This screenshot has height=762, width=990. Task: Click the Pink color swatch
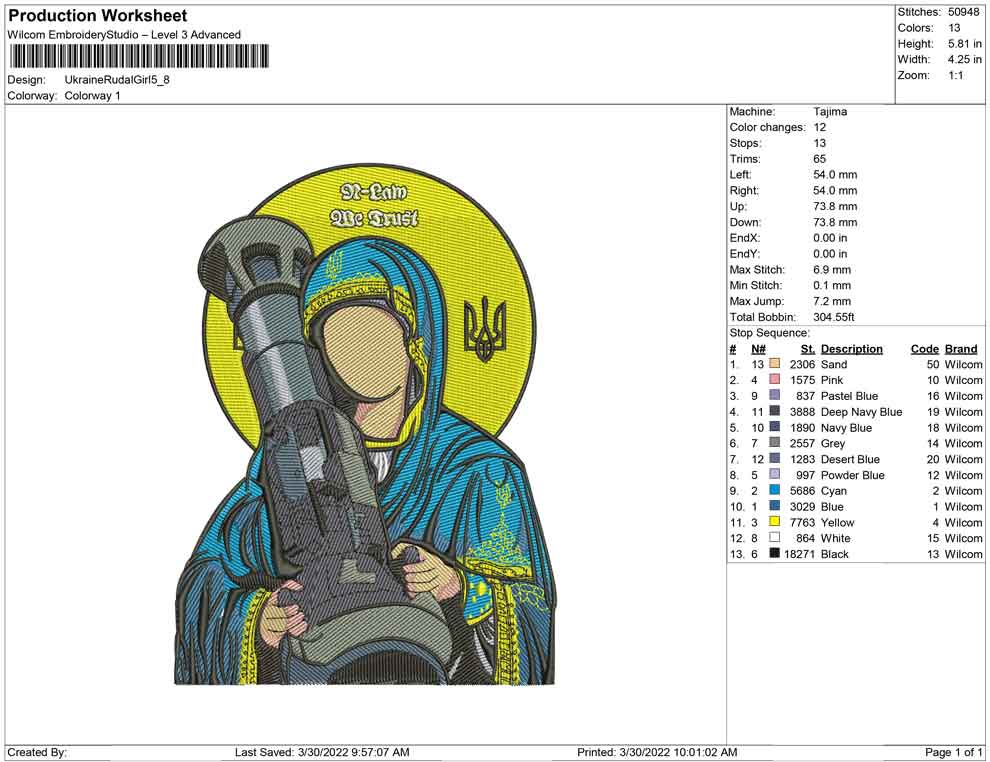[x=775, y=379]
